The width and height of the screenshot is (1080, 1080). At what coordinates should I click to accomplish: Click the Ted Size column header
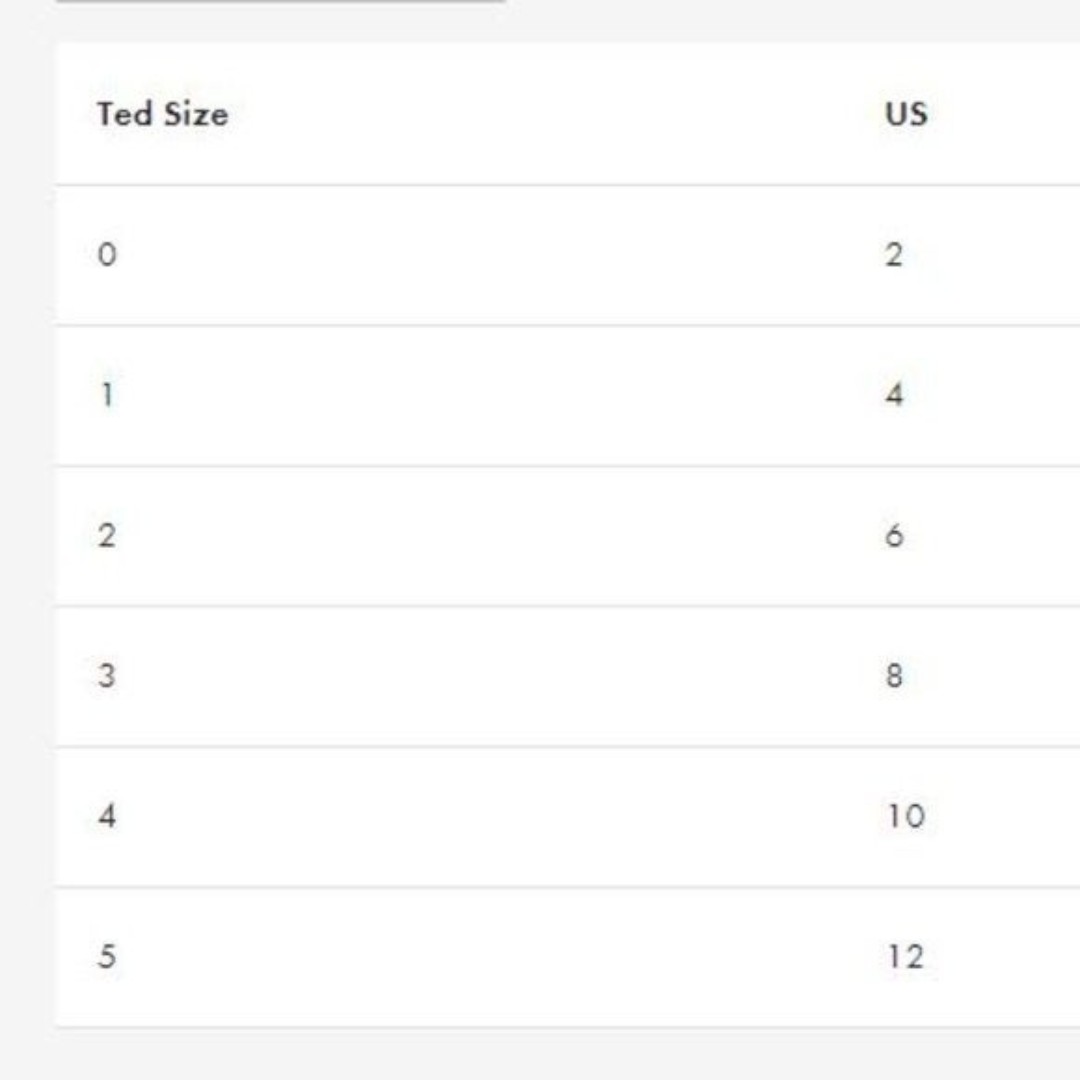(163, 114)
